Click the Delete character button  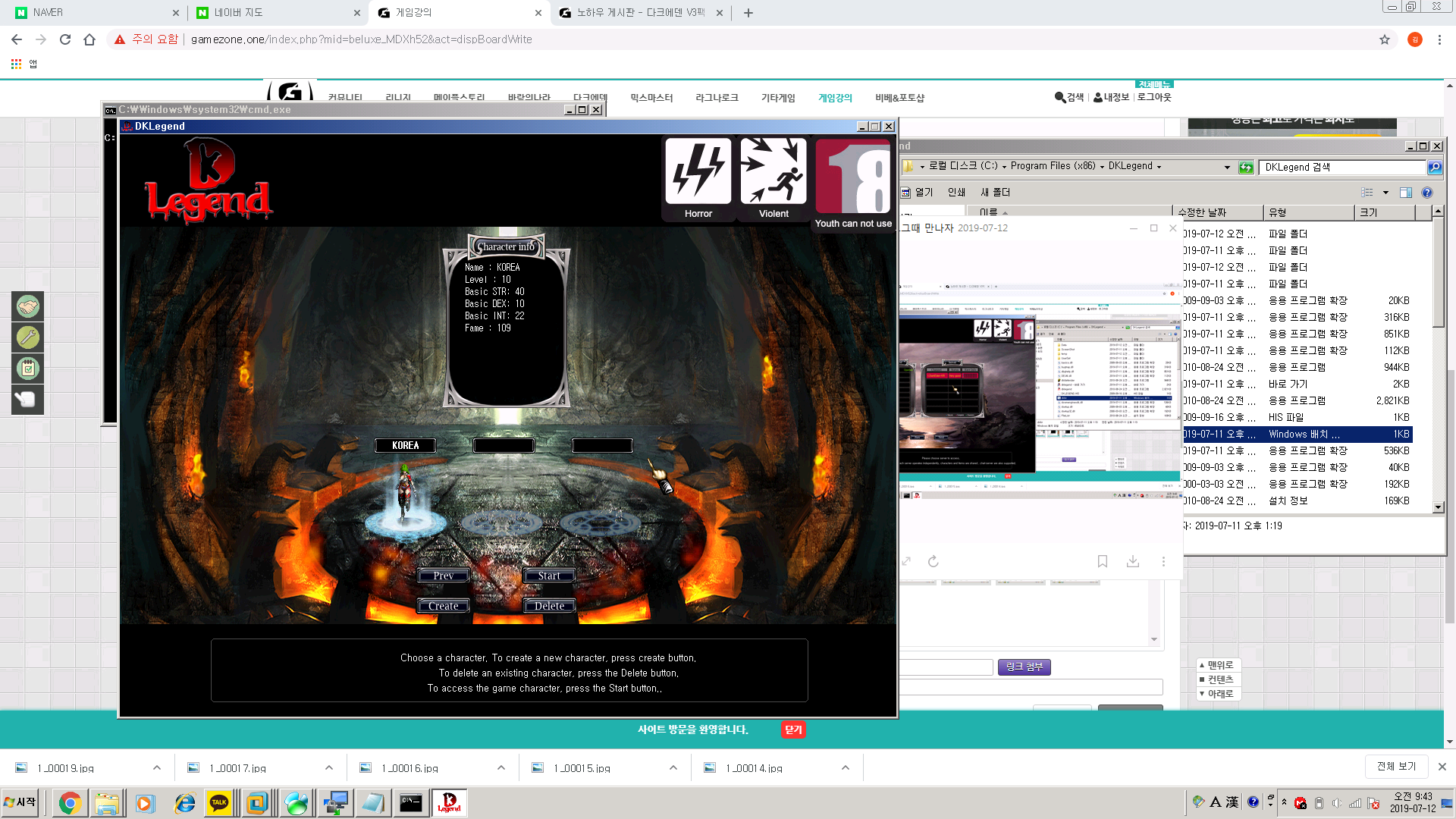pyautogui.click(x=549, y=606)
